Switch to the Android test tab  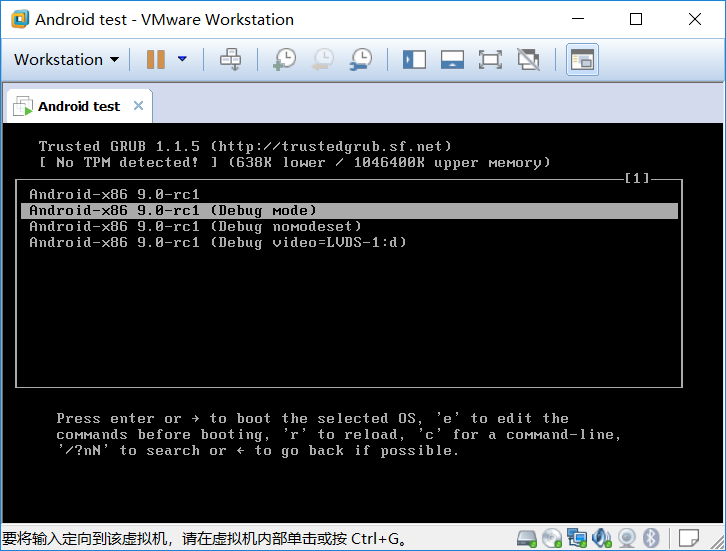point(78,106)
